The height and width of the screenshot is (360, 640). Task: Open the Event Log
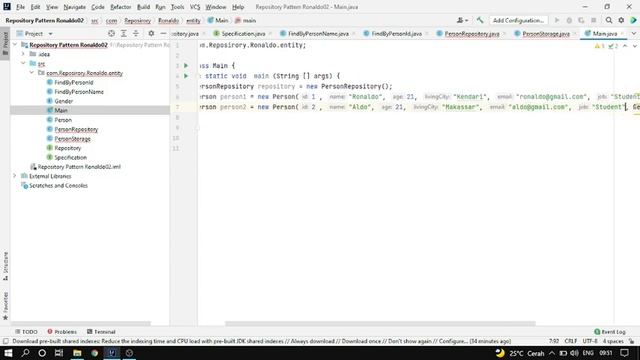pyautogui.click(x=610, y=332)
